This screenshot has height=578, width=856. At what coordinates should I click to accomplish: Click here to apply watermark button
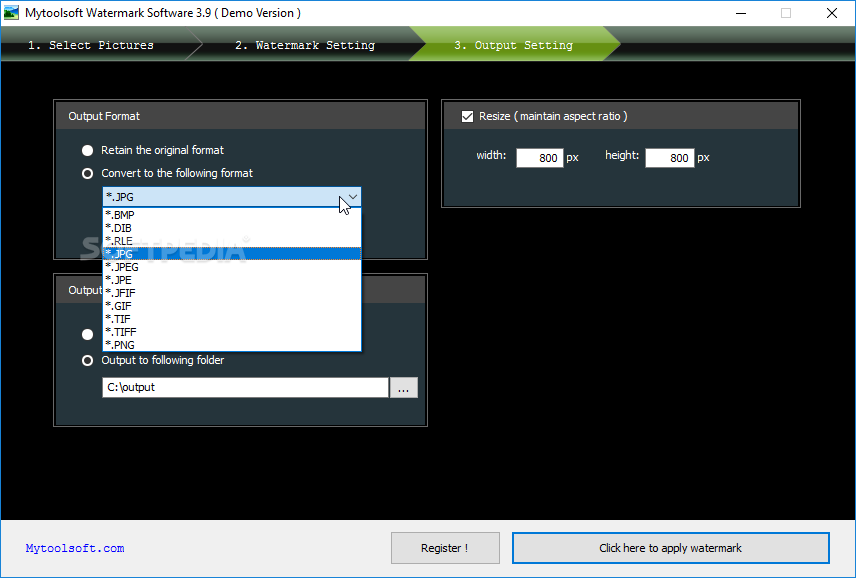(670, 548)
